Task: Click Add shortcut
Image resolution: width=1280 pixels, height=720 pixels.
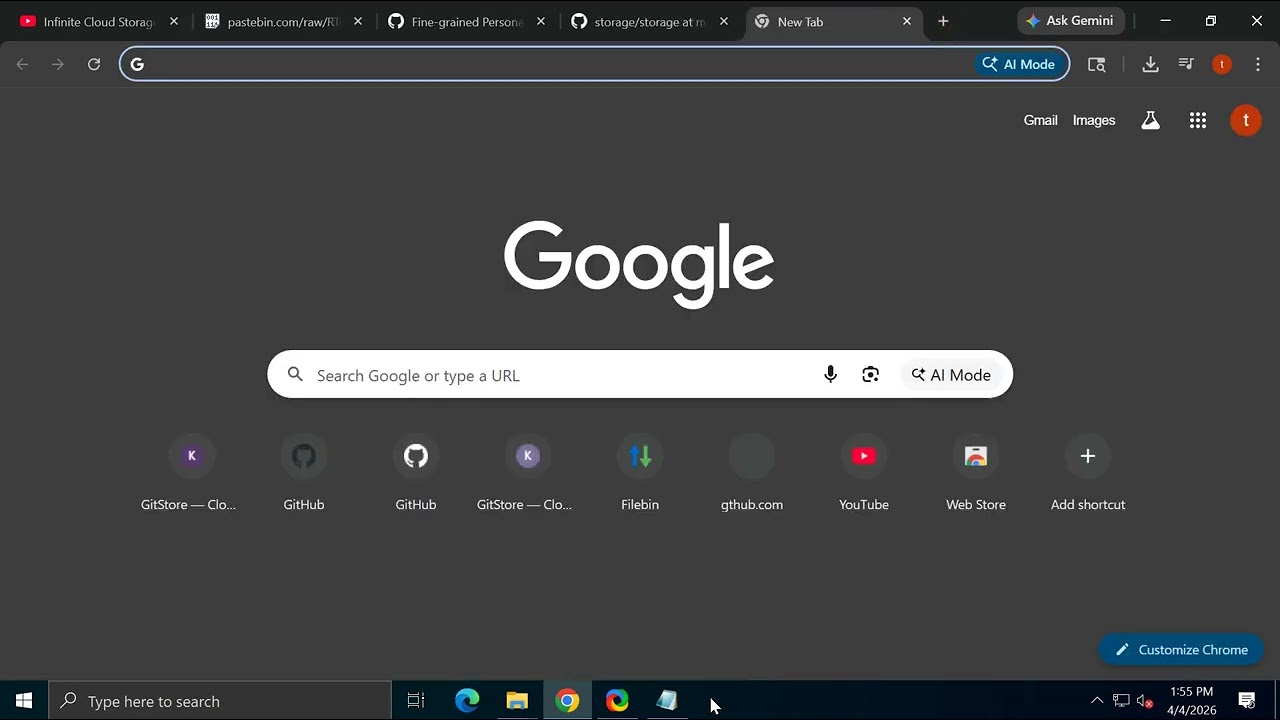Action: (x=1088, y=473)
